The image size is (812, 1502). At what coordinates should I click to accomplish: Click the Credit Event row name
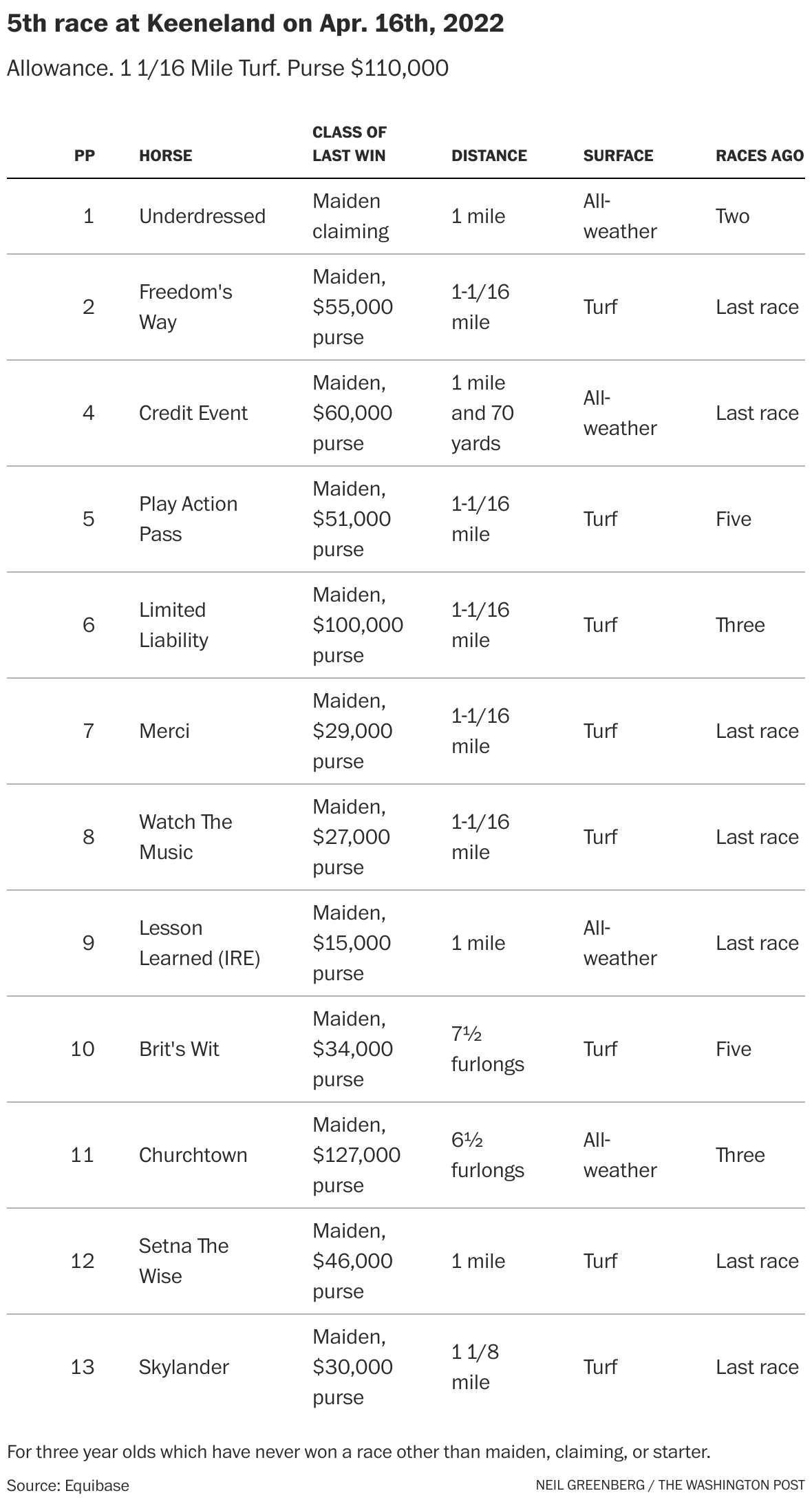coord(193,413)
